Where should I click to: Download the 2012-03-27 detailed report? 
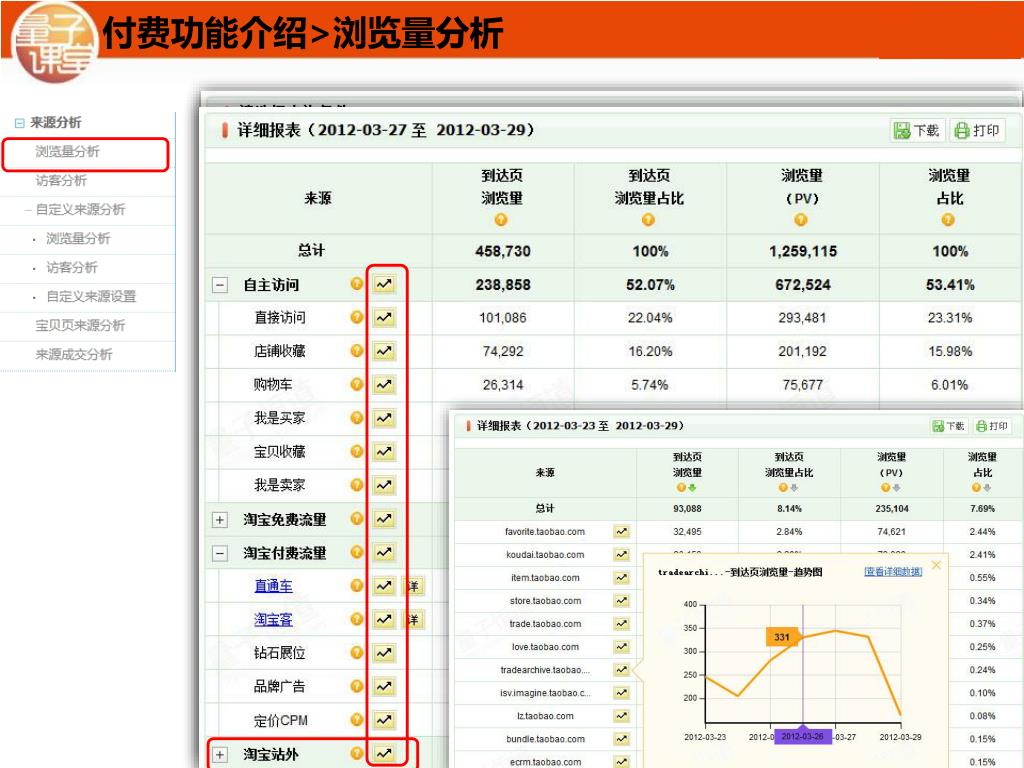pyautogui.click(x=916, y=131)
